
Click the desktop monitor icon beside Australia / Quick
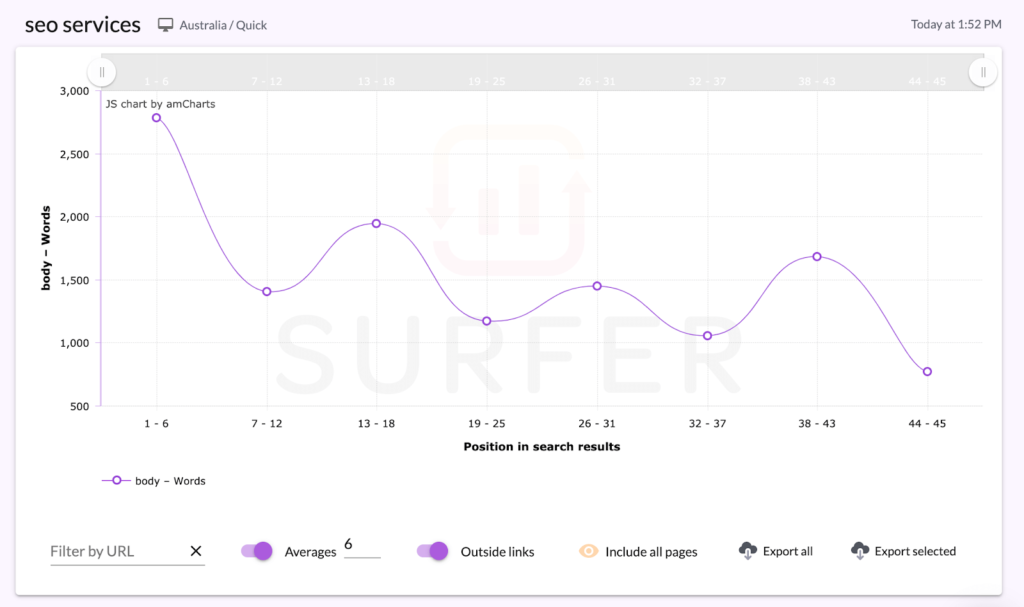166,25
